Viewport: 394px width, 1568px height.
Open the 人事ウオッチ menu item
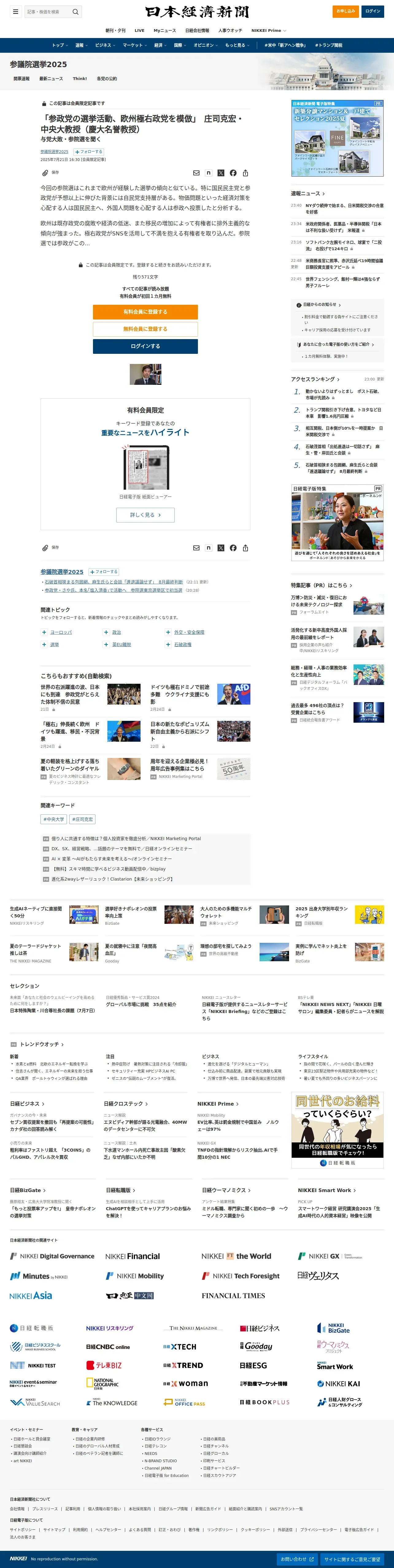click(230, 30)
